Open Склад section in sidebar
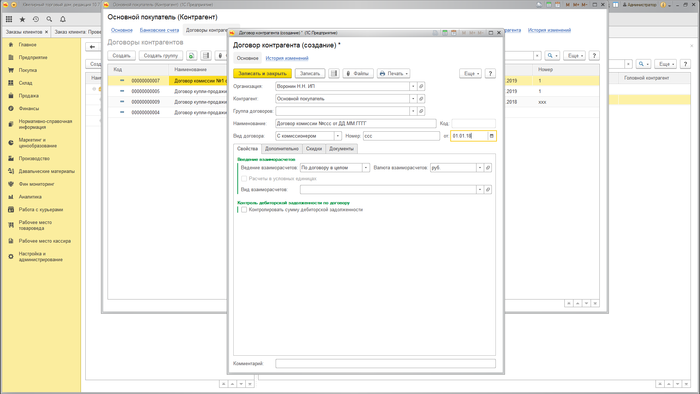The image size is (700, 394). [25, 83]
